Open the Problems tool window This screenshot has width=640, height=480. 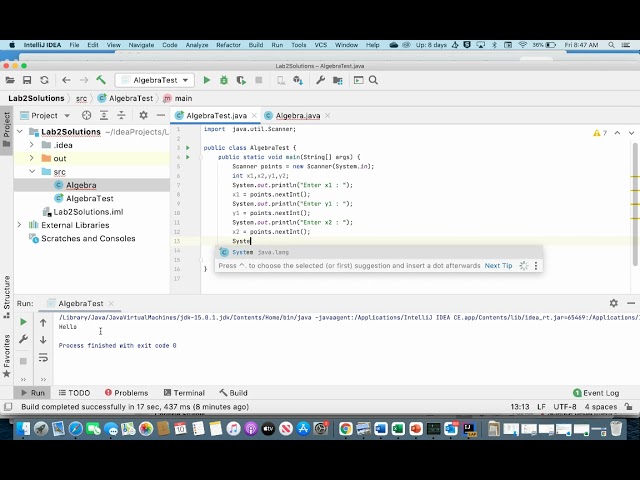point(127,393)
